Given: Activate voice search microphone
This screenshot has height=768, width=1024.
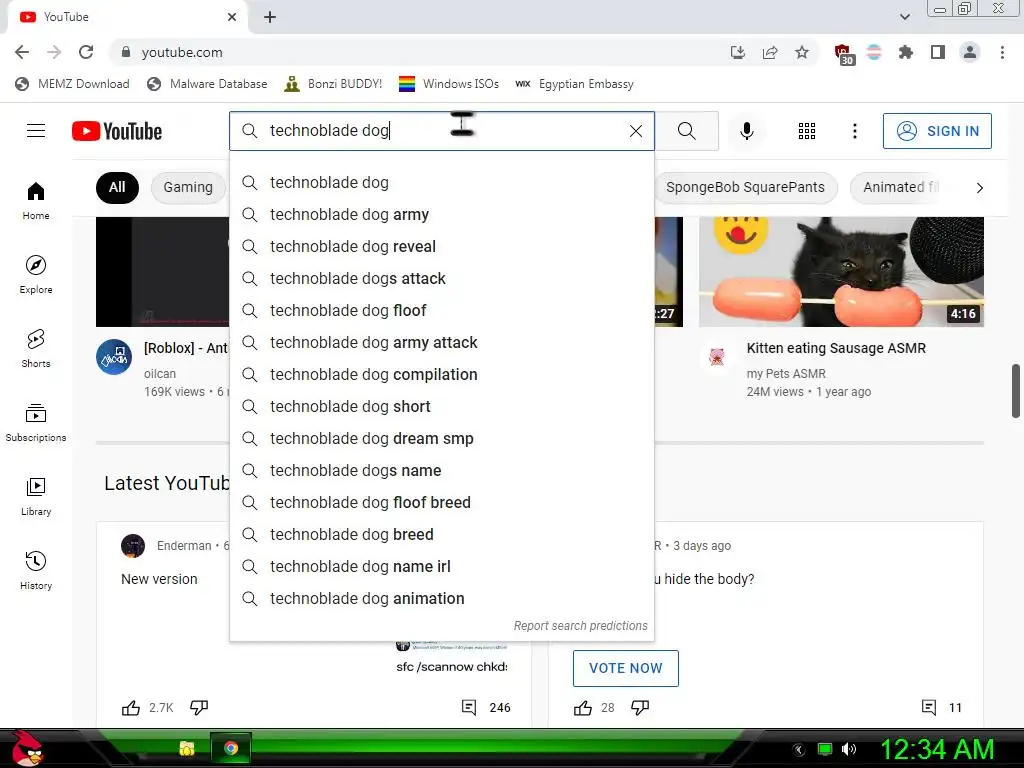Looking at the screenshot, I should click(746, 131).
